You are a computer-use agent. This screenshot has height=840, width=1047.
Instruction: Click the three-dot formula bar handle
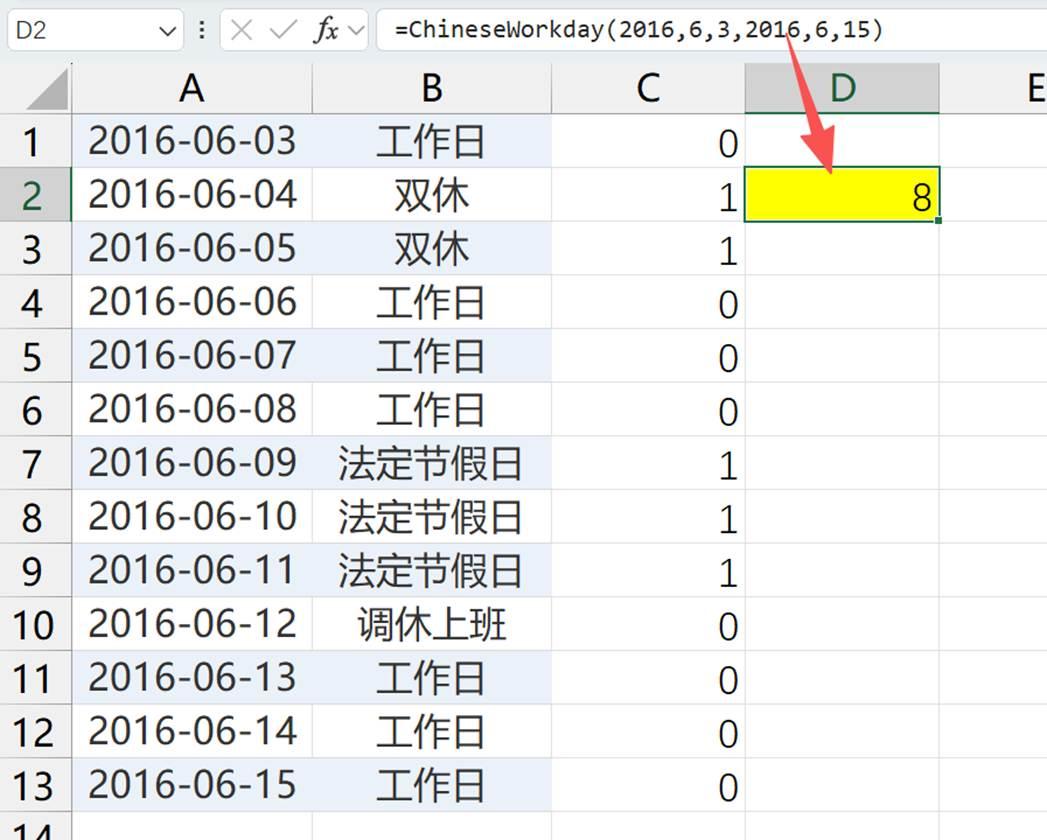(x=202, y=30)
